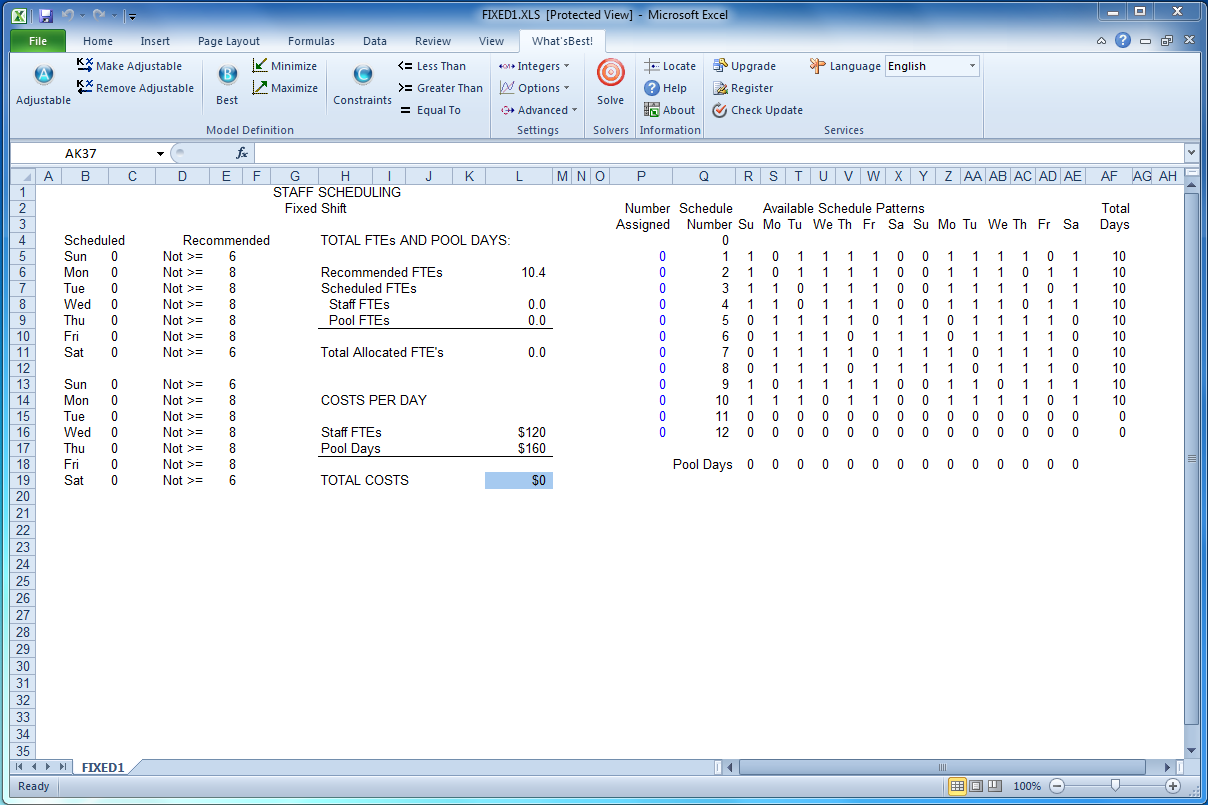
Task: Expand the Integers dropdown menu
Action: point(535,66)
